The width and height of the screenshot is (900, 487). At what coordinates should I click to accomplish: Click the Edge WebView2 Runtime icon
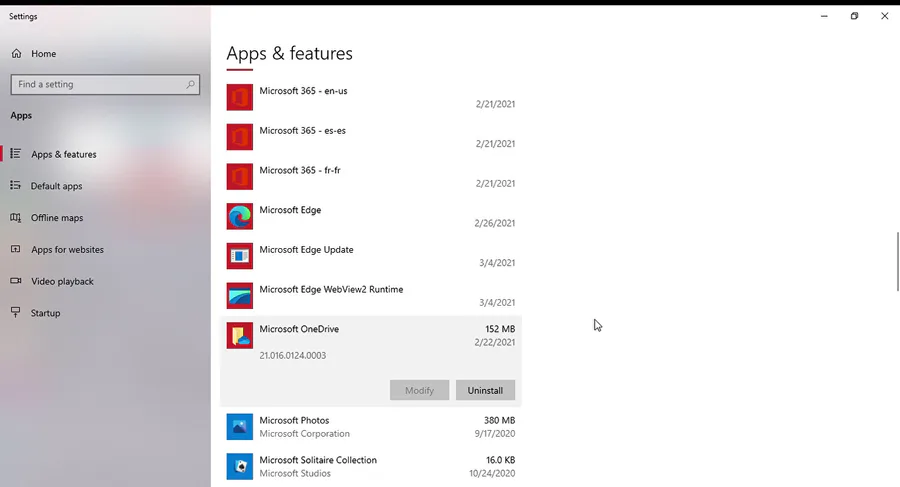pyautogui.click(x=239, y=296)
